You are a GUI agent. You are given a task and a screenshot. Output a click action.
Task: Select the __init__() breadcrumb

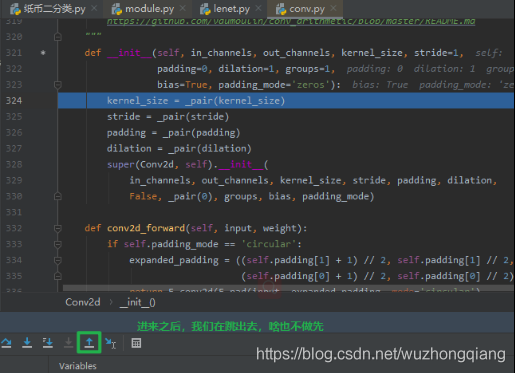[x=137, y=302]
